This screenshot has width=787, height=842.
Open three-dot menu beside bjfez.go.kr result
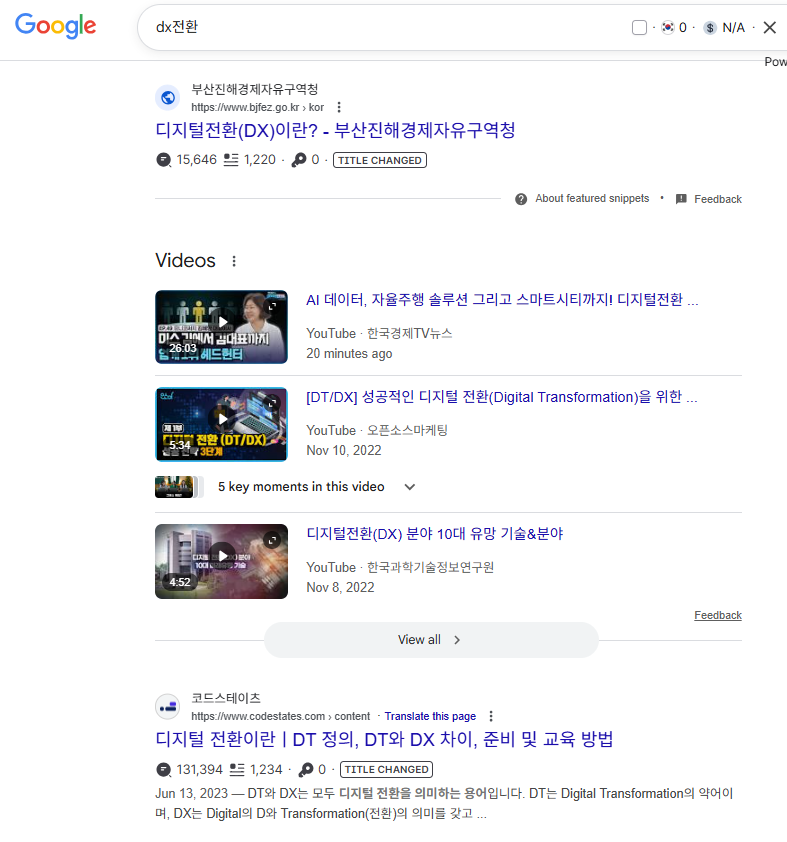pos(339,107)
